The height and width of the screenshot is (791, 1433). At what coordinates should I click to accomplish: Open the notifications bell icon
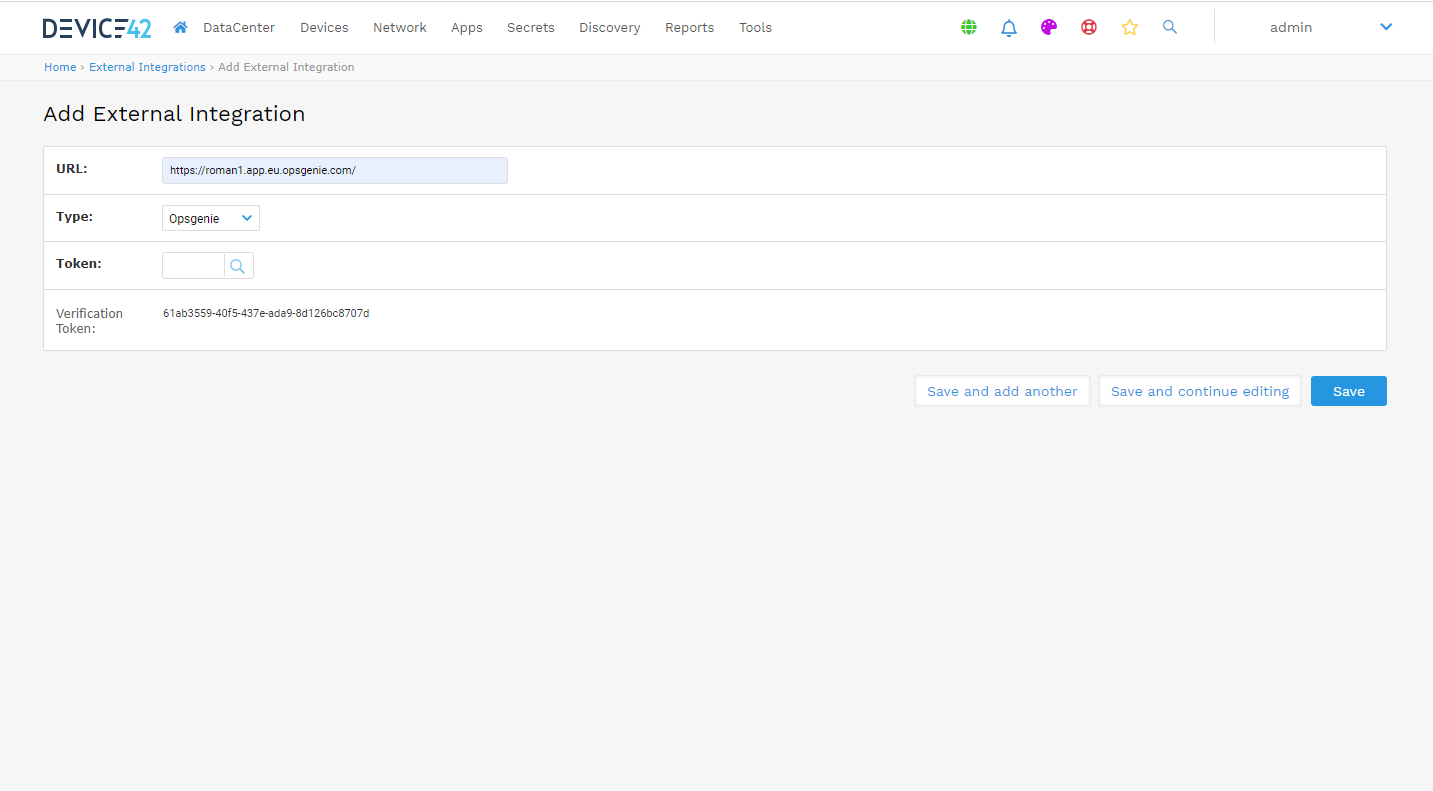tap(1009, 28)
